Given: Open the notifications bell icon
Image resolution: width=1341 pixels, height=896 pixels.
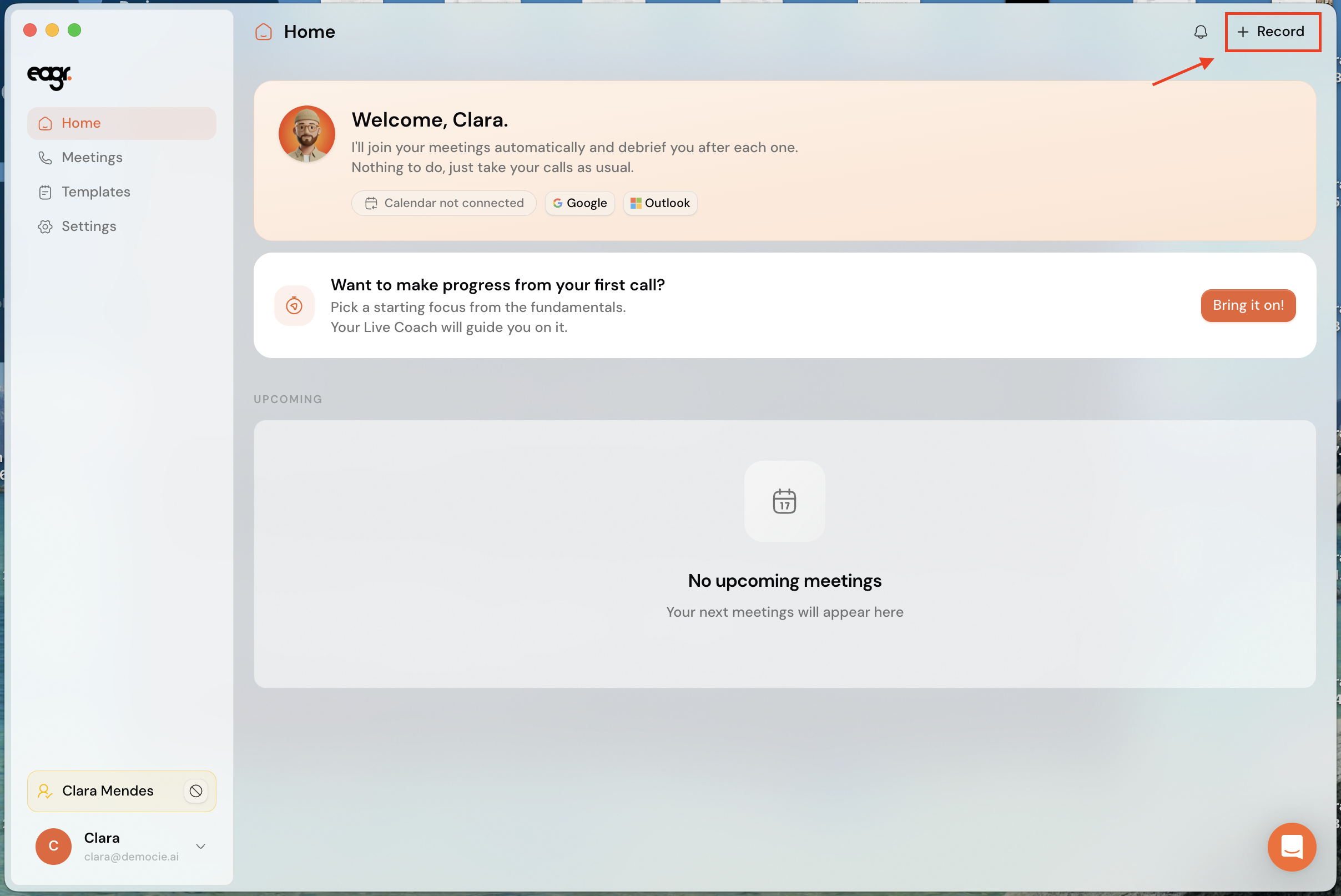Looking at the screenshot, I should [1201, 32].
